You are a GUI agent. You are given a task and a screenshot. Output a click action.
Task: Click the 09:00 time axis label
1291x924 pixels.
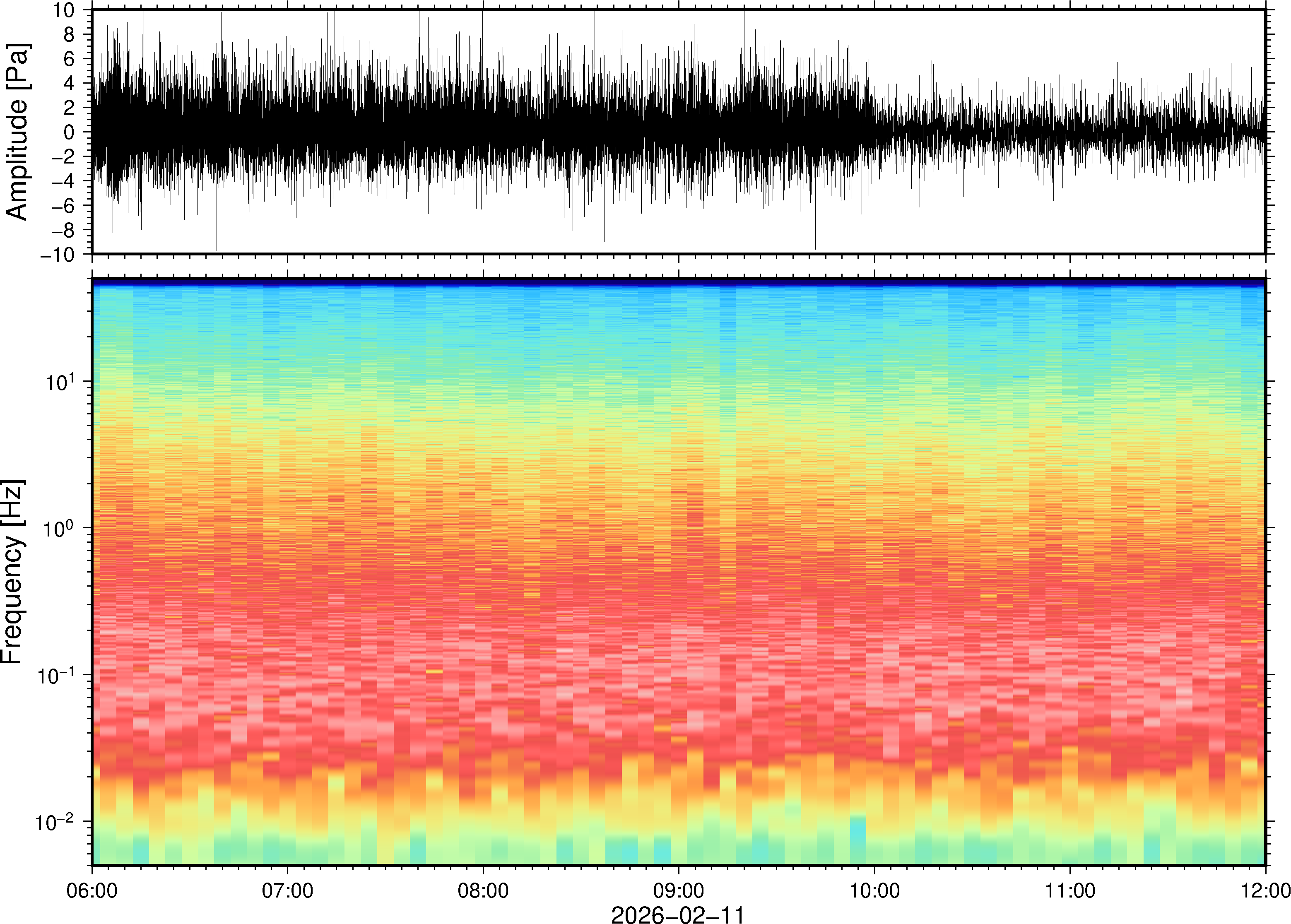(x=679, y=890)
